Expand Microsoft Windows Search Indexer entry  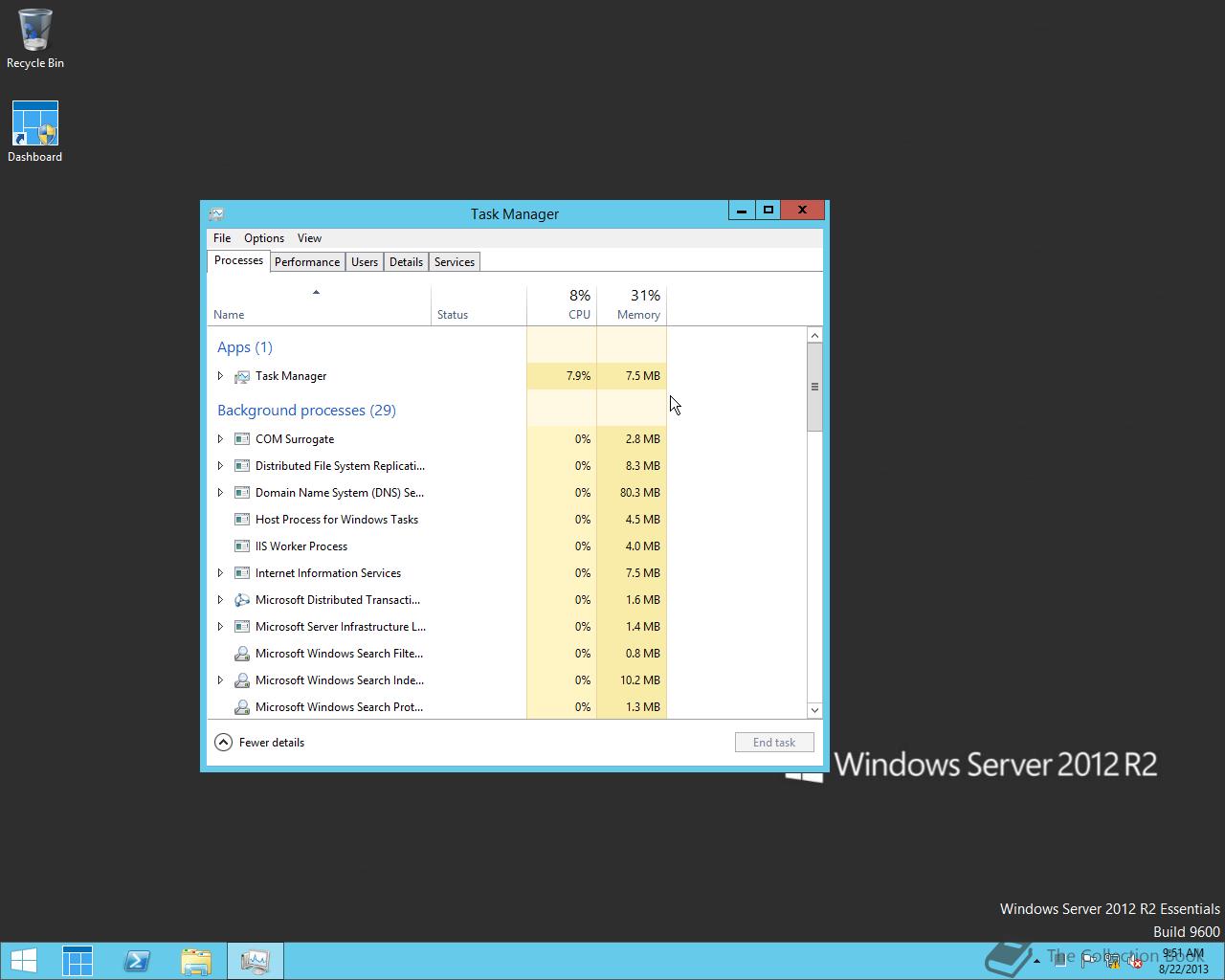pyautogui.click(x=220, y=680)
